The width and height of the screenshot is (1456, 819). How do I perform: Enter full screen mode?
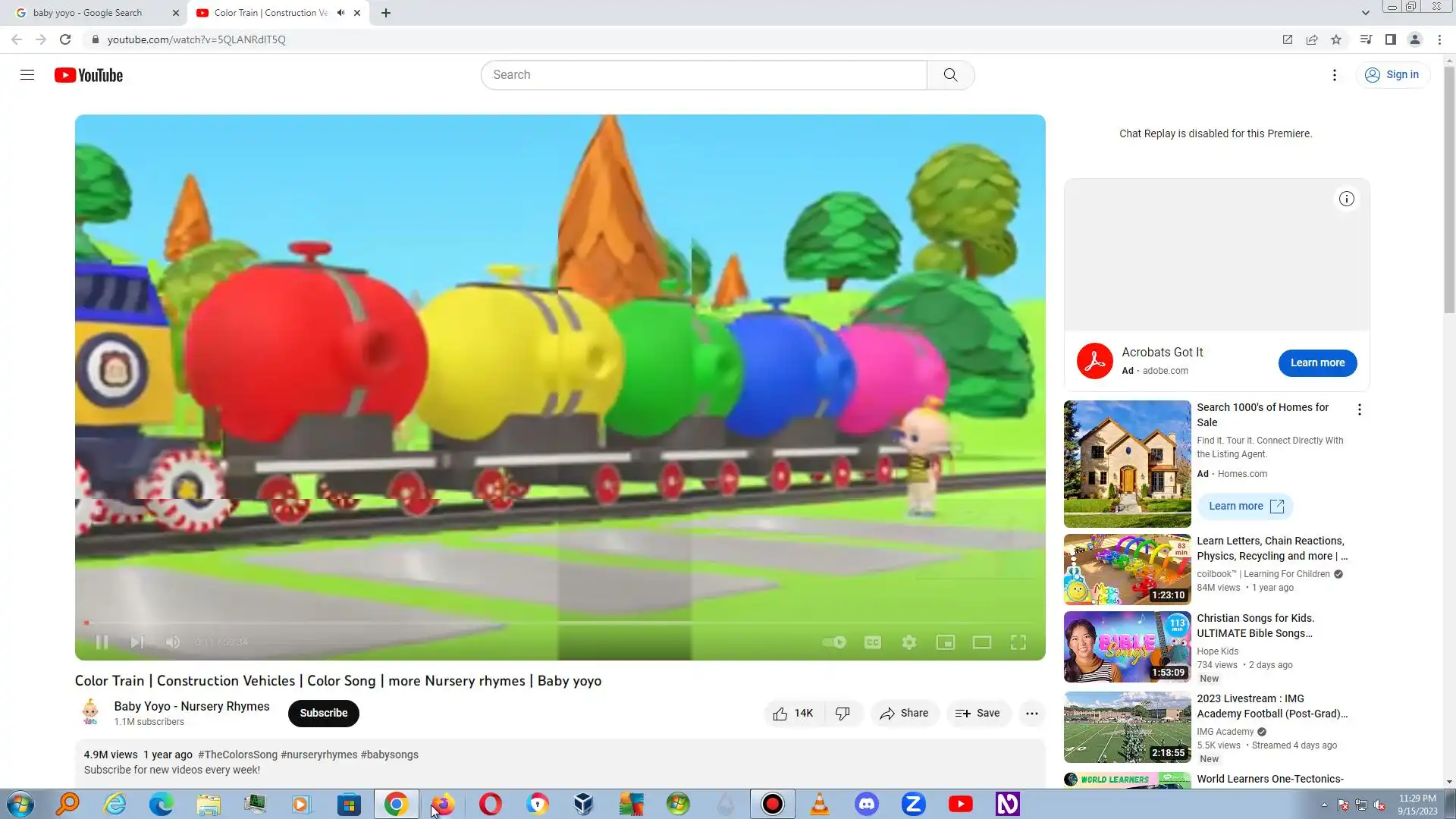[x=1018, y=642]
